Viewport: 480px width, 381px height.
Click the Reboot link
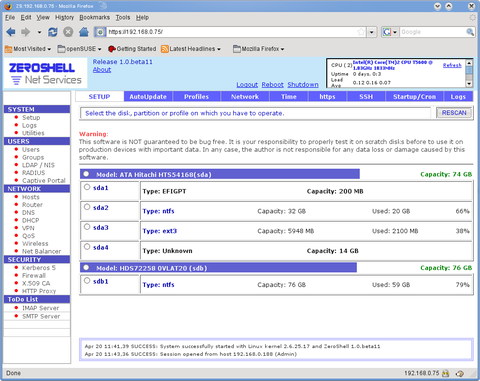[x=272, y=85]
